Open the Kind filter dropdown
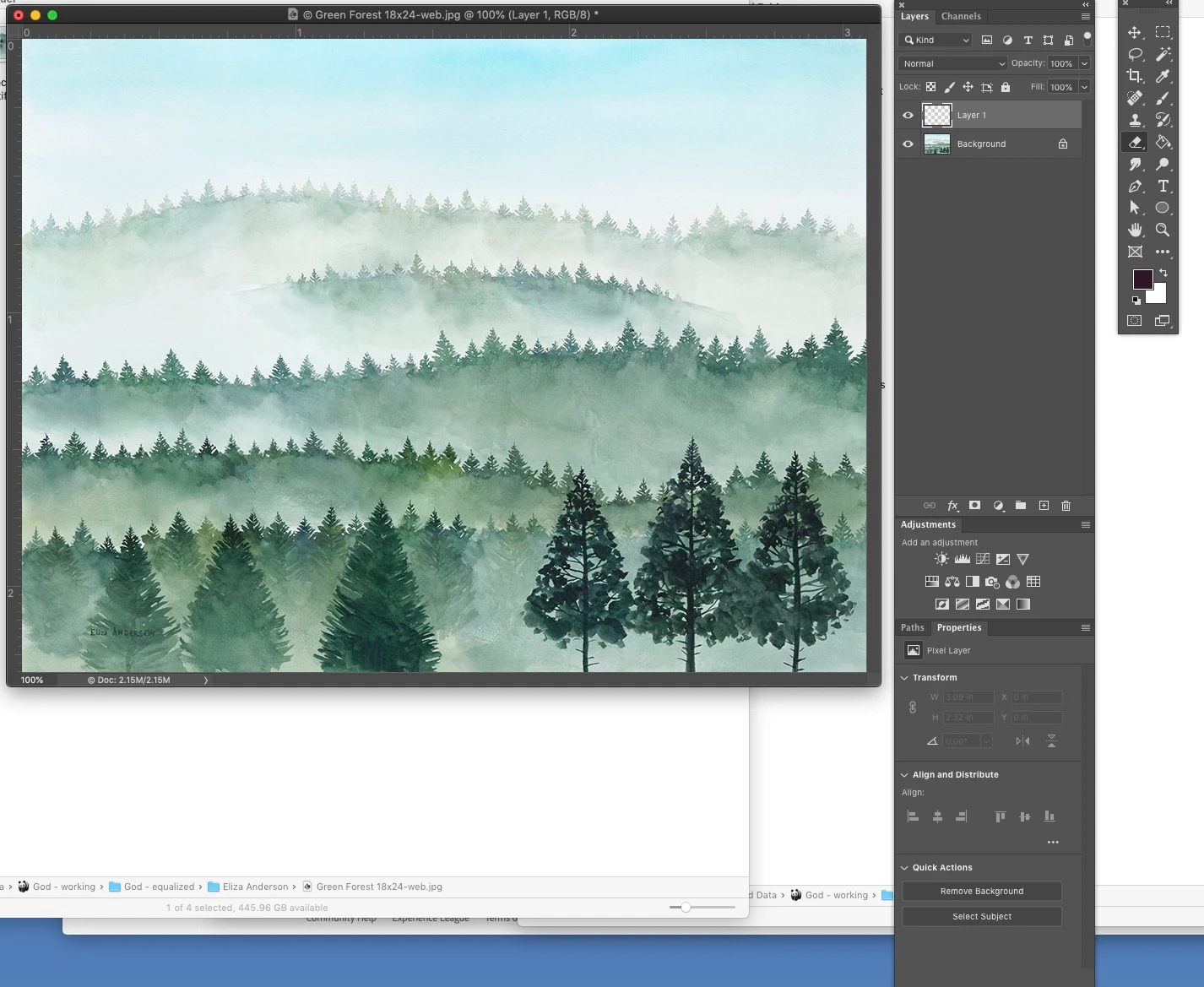 pyautogui.click(x=936, y=40)
